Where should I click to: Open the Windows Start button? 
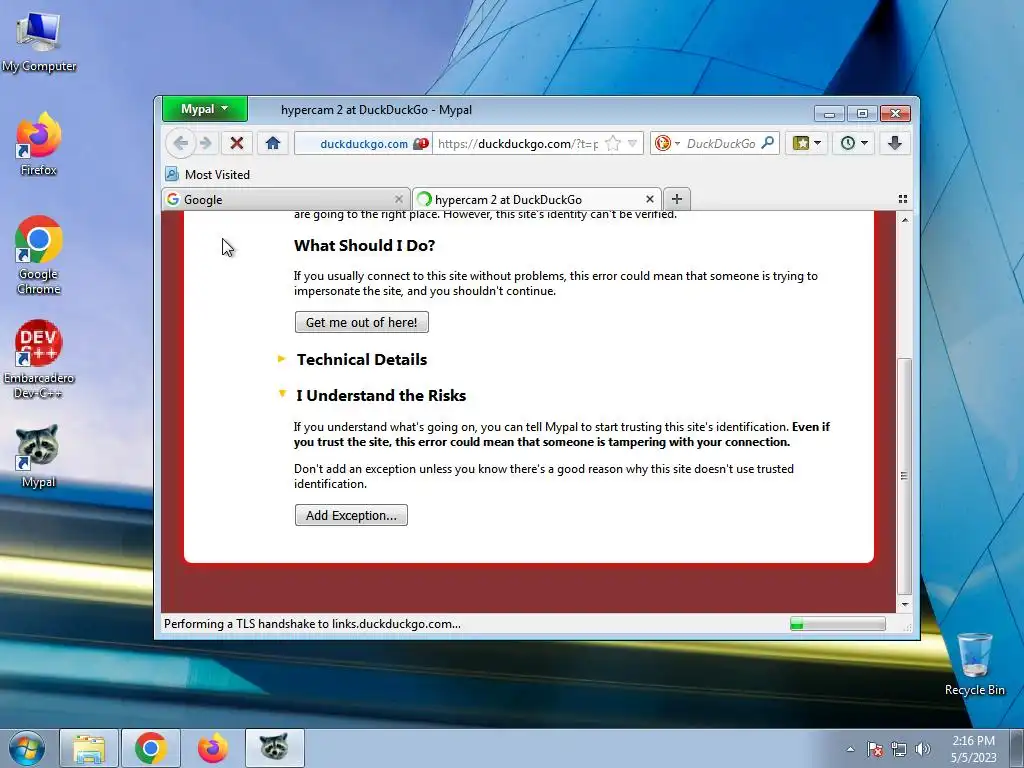click(x=27, y=748)
